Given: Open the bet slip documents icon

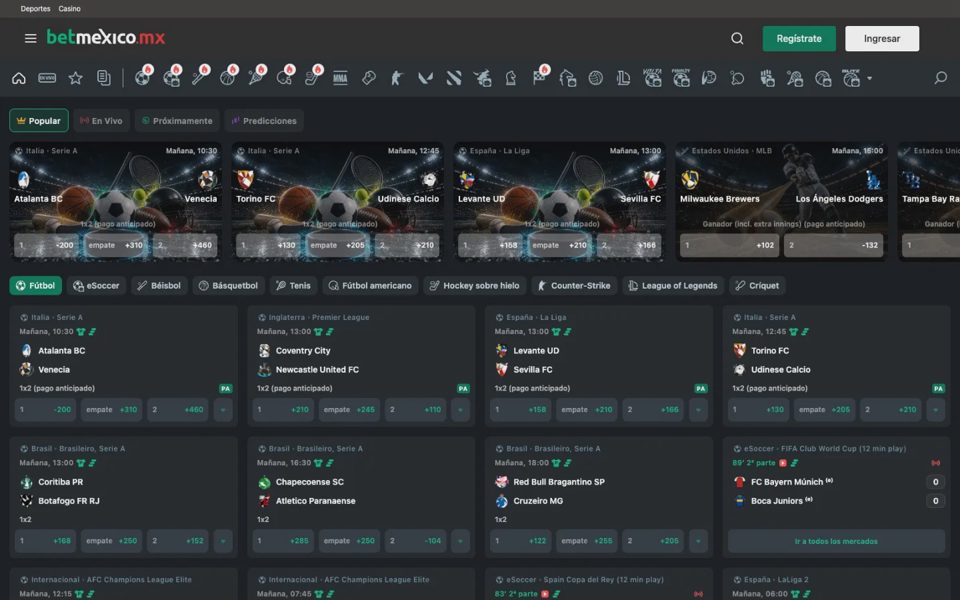Looking at the screenshot, I should click(x=103, y=78).
